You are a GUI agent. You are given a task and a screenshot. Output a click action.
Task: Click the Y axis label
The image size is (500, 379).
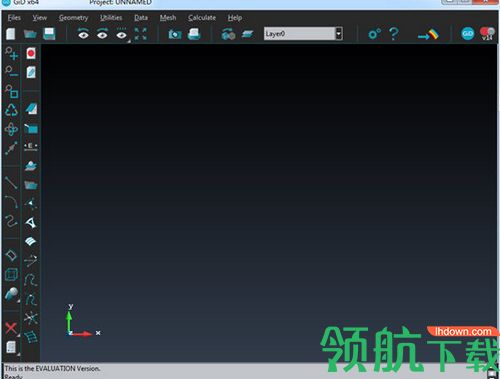(x=70, y=306)
